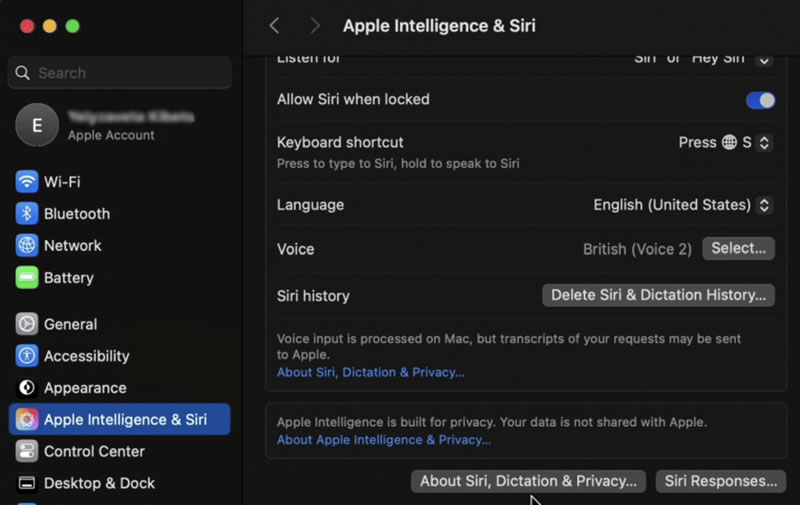Select Wi-Fi in the sidebar
This screenshot has height=505, width=800.
(119, 182)
